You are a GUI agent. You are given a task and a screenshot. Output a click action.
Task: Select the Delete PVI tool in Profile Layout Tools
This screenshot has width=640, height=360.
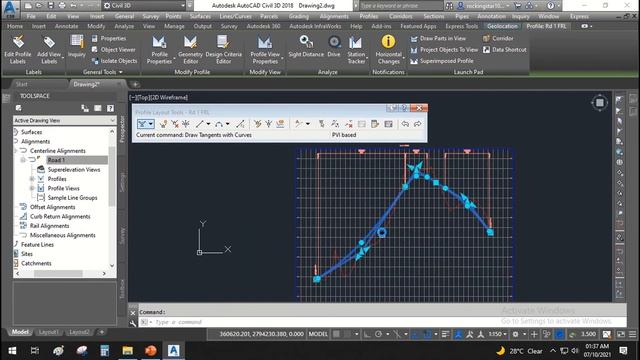[x=175, y=124]
